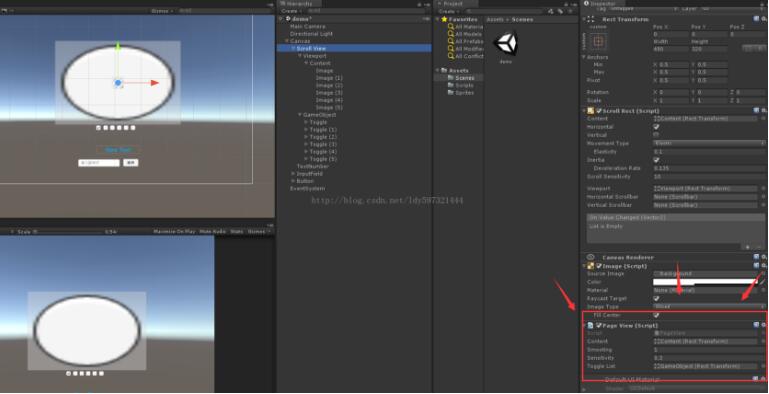769x394 pixels.
Task: Toggle Maximize On Play in Game view
Action: click(174, 231)
